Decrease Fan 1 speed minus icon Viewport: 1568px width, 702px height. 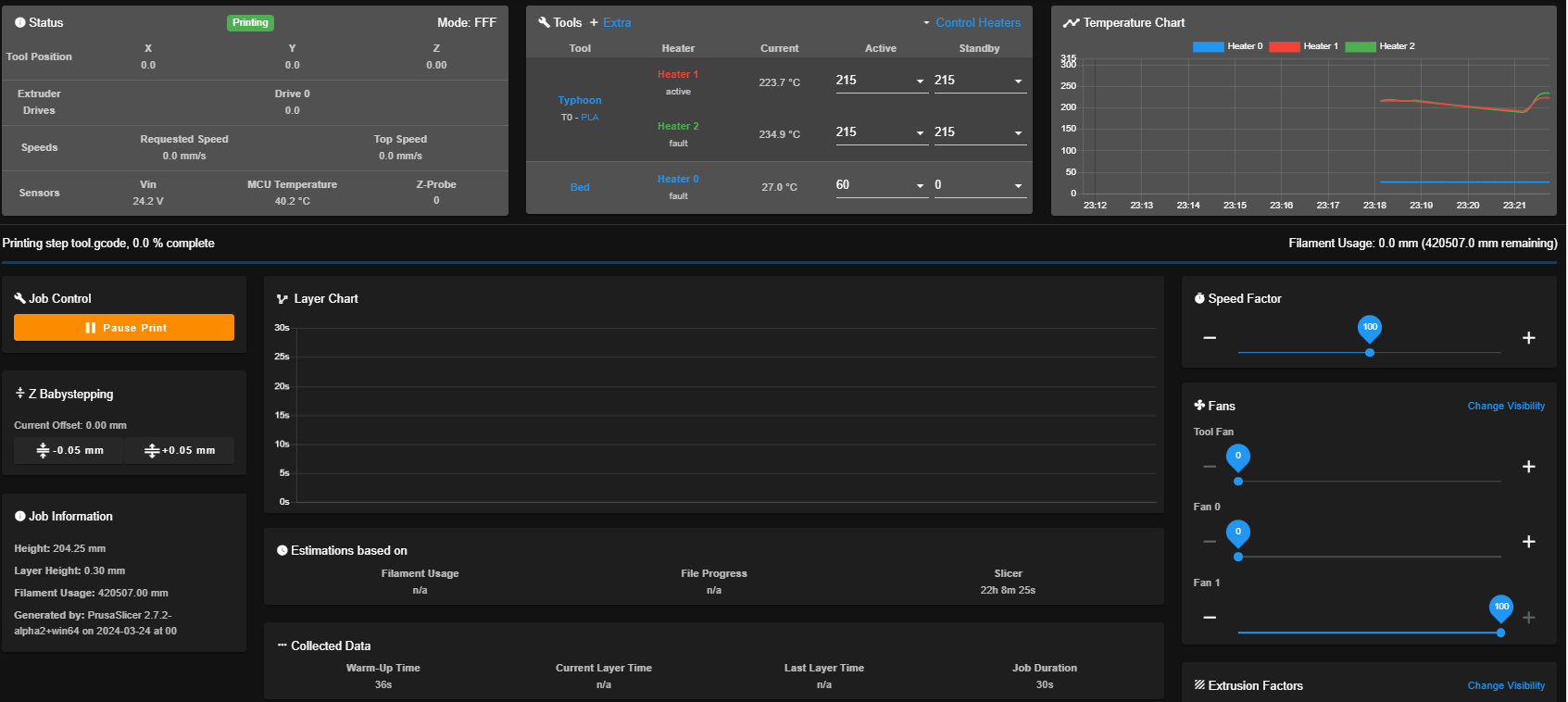tap(1210, 618)
